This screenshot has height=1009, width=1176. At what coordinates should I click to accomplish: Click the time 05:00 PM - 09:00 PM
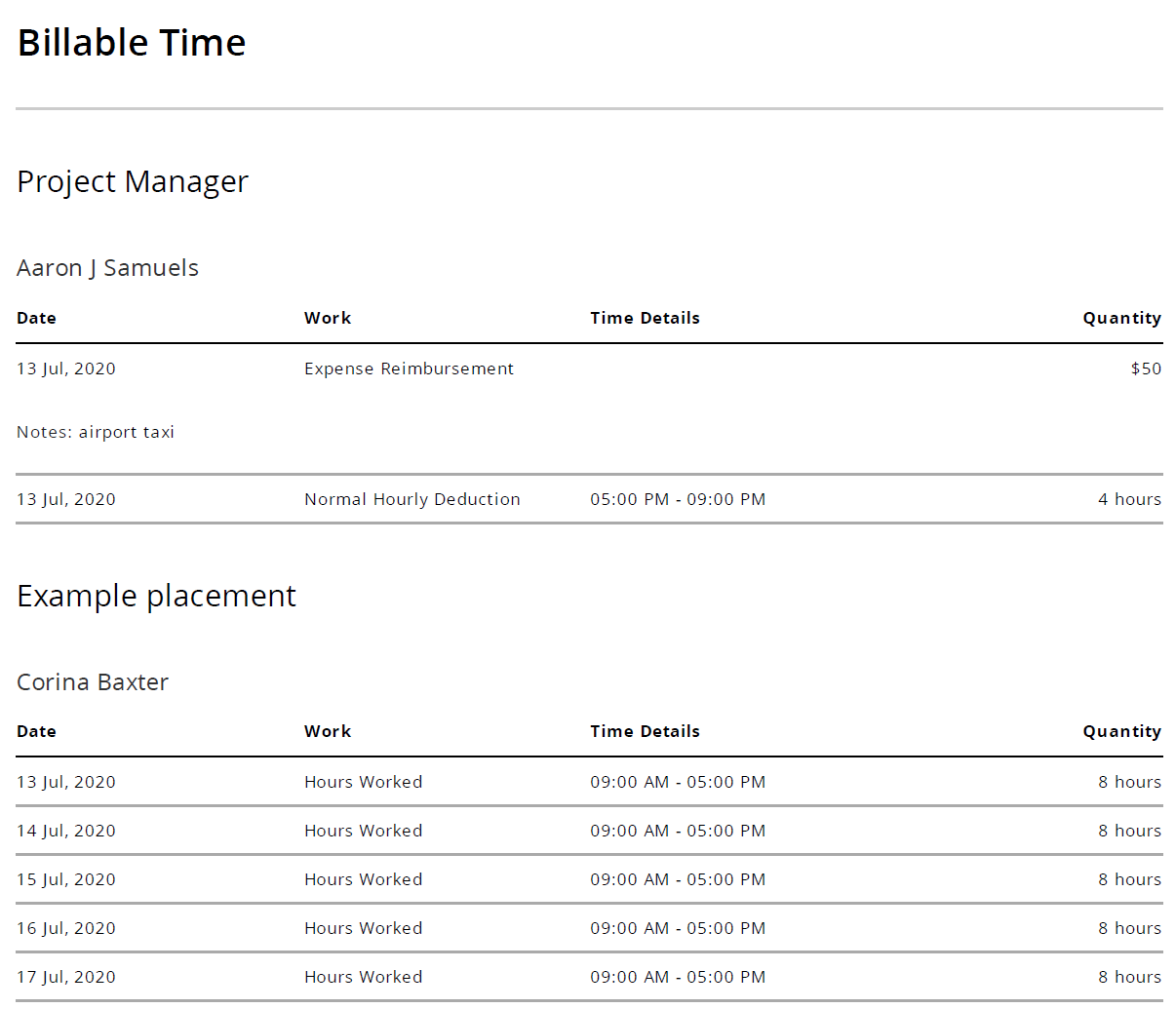pyautogui.click(x=678, y=499)
